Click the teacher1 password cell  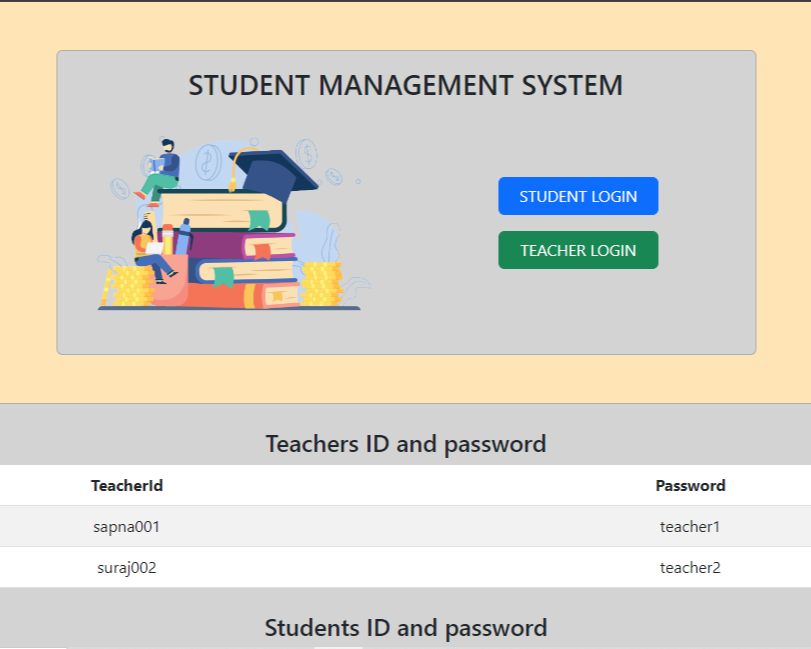pos(690,527)
